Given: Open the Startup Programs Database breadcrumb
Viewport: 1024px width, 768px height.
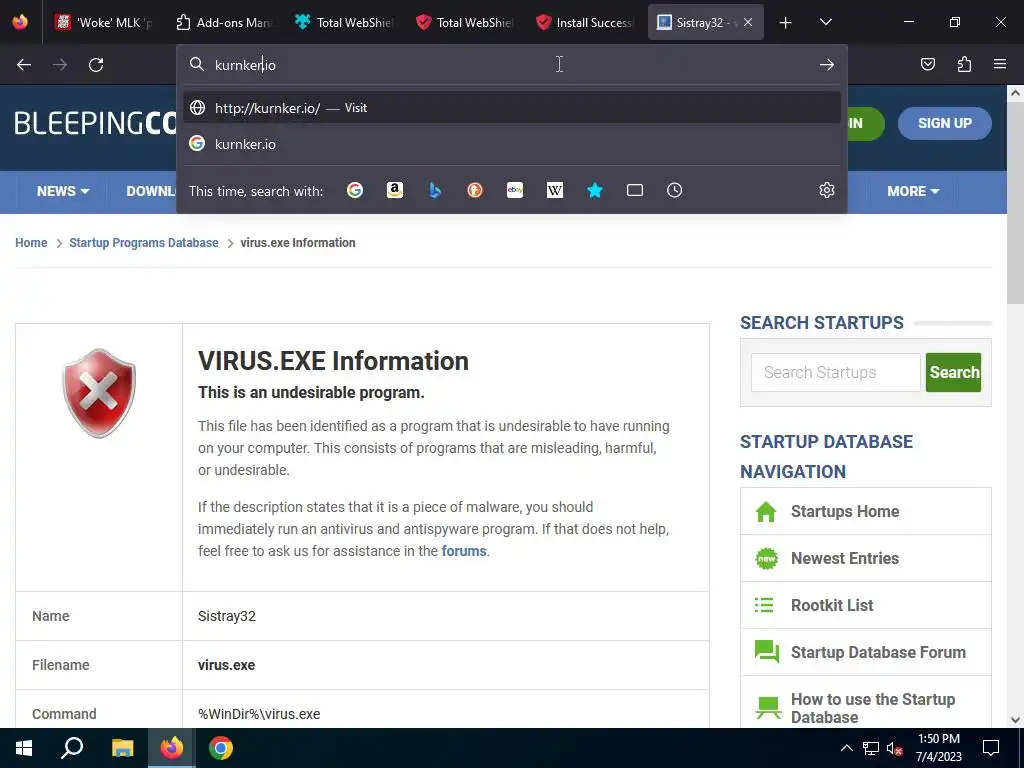Looking at the screenshot, I should pos(144,243).
